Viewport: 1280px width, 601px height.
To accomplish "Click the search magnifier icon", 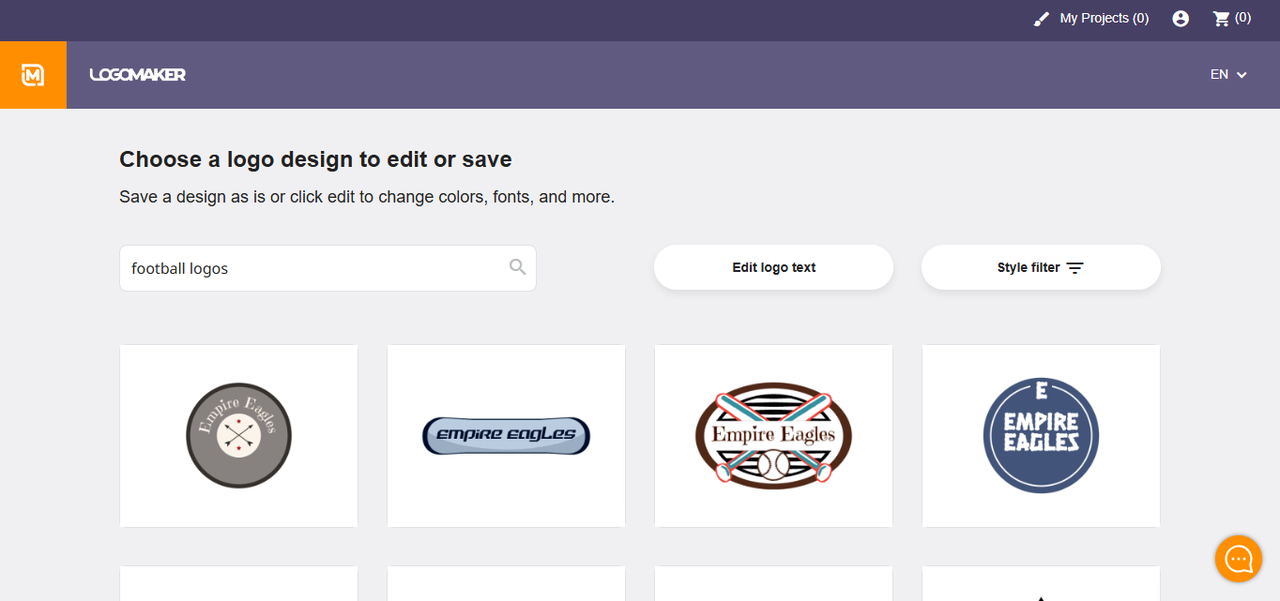I will tap(517, 267).
